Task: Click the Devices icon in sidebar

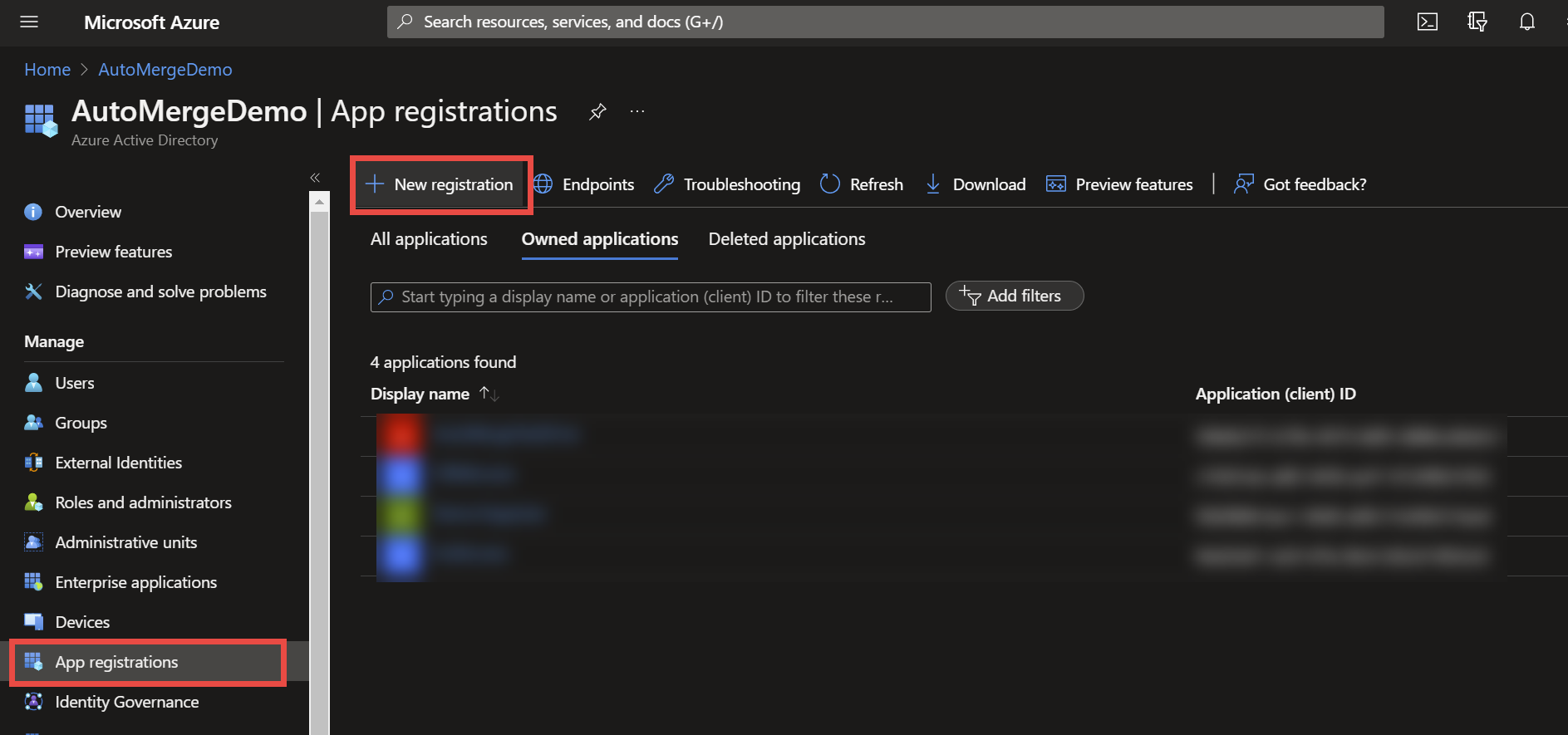Action: coord(33,622)
